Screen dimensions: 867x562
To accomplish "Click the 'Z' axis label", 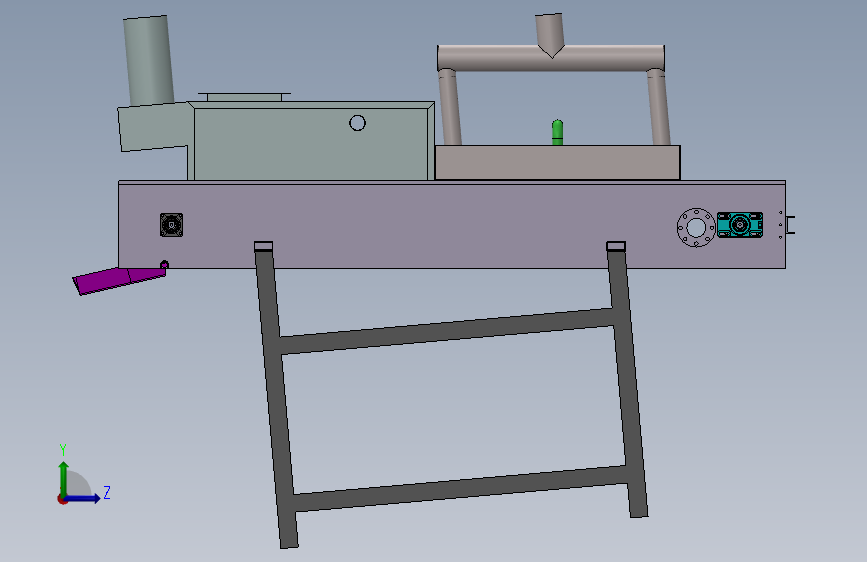I will (107, 492).
